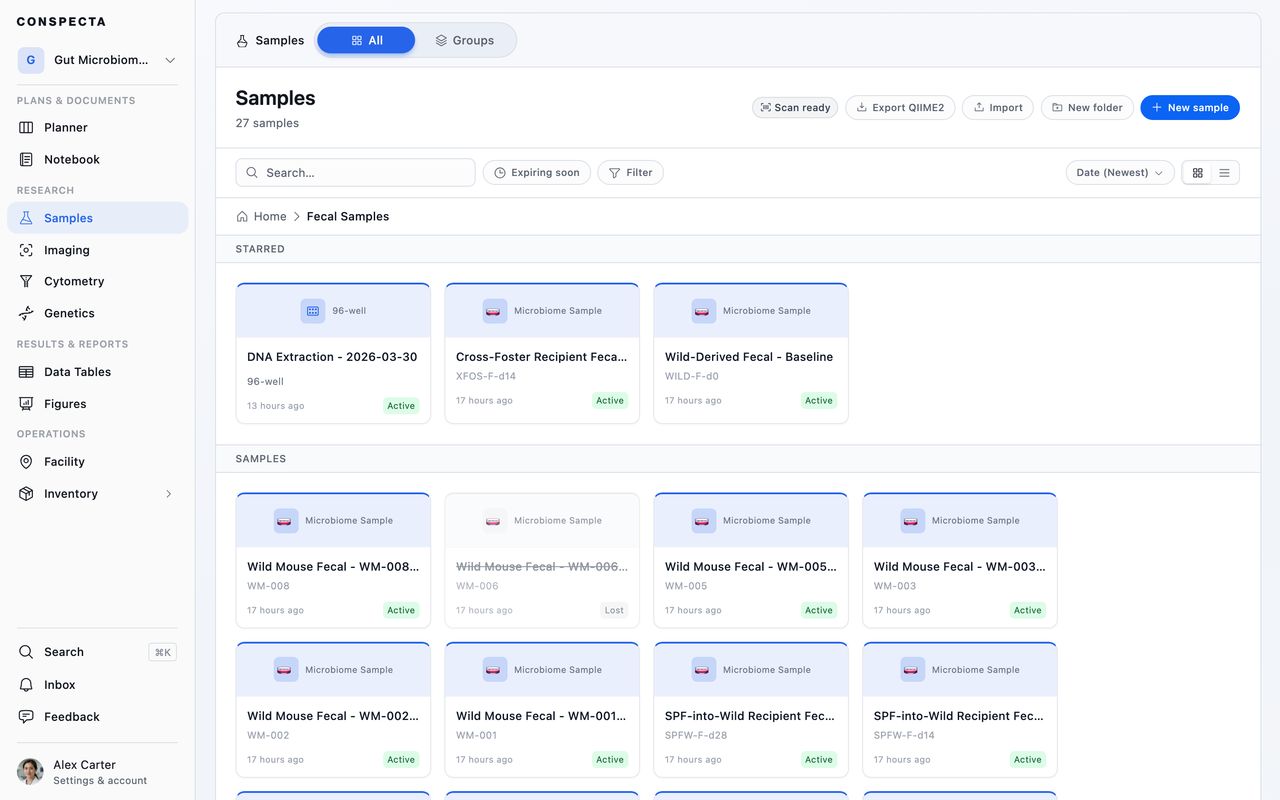
Task: Click the sample icon on Cross-Foster Recipient card
Action: tap(494, 311)
